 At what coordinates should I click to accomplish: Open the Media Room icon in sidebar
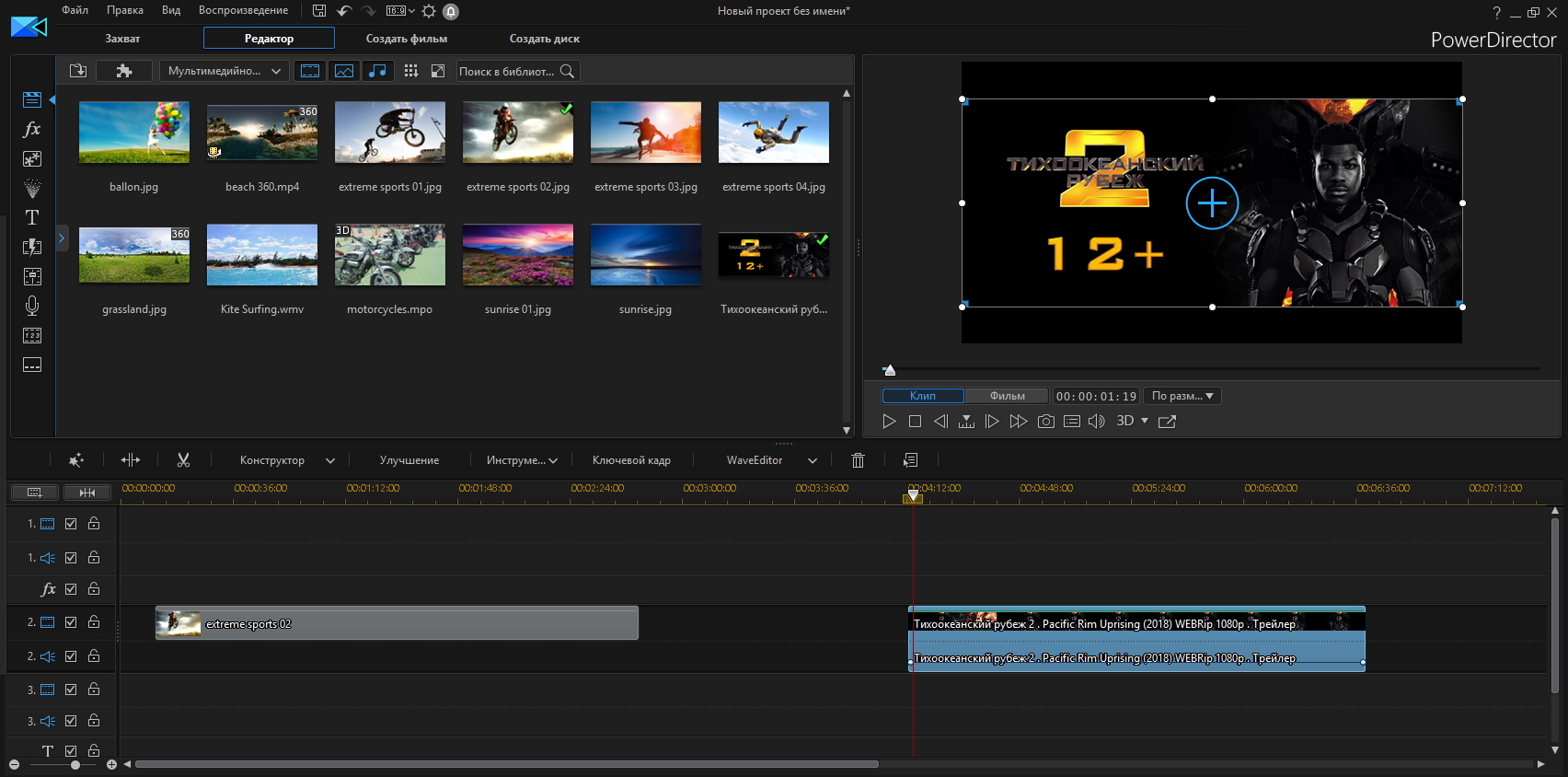pos(32,99)
